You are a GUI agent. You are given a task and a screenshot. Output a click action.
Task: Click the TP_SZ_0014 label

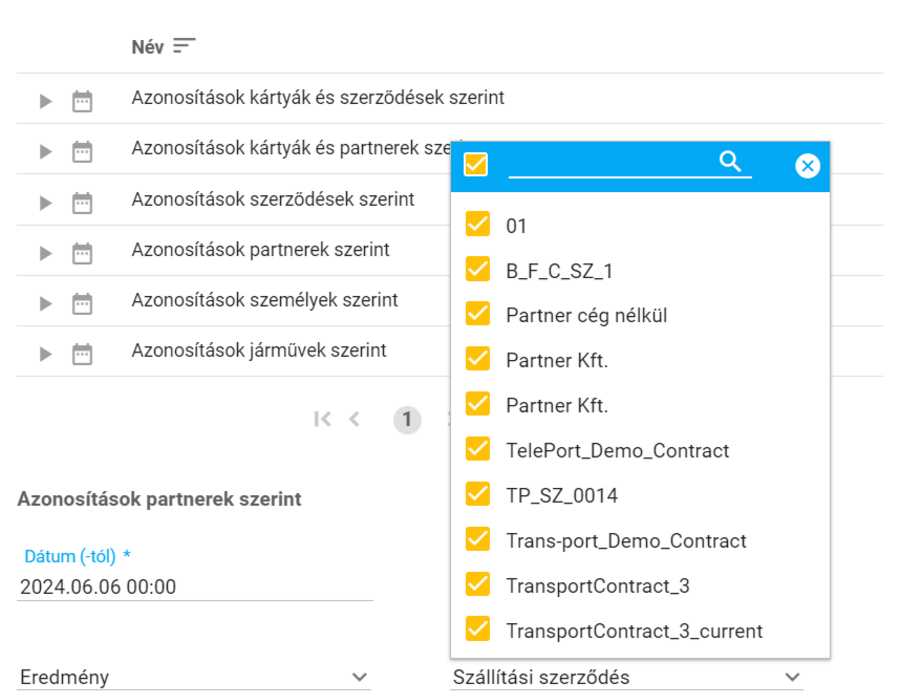[562, 496]
